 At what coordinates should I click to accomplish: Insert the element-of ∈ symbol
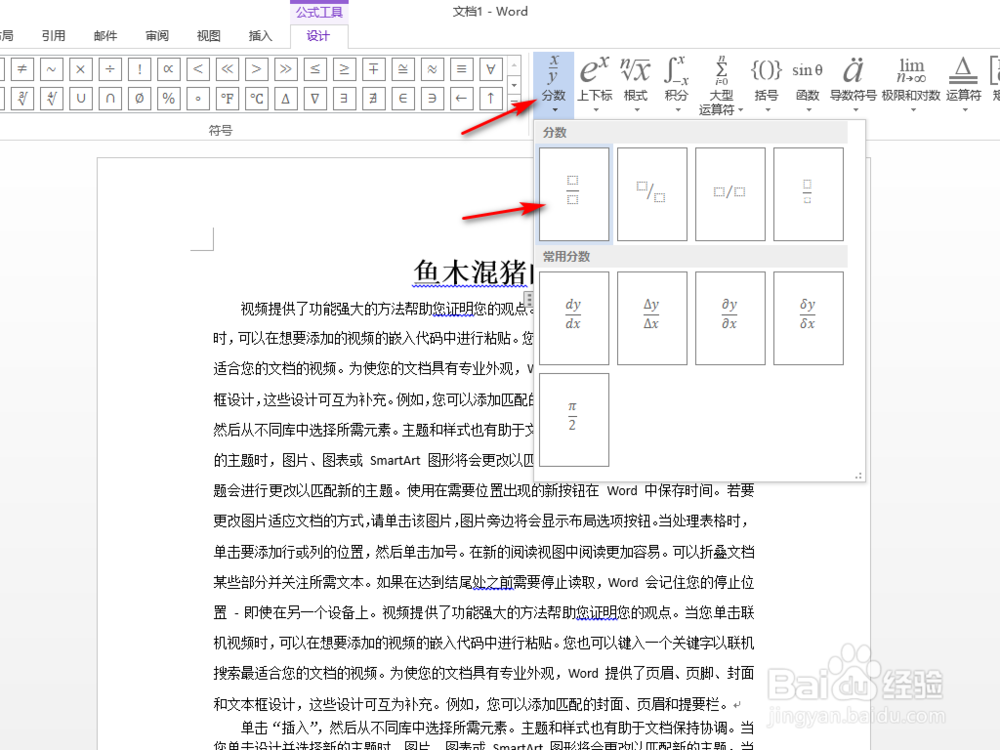[x=403, y=99]
